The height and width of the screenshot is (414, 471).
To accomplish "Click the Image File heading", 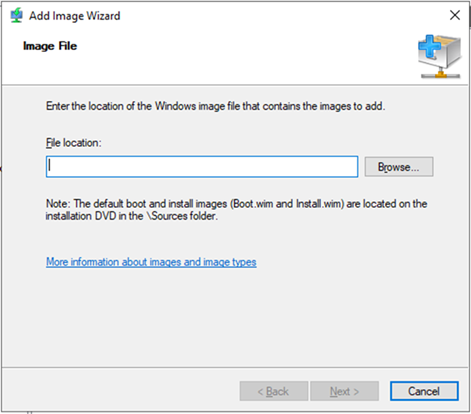I will pyautogui.click(x=50, y=46).
